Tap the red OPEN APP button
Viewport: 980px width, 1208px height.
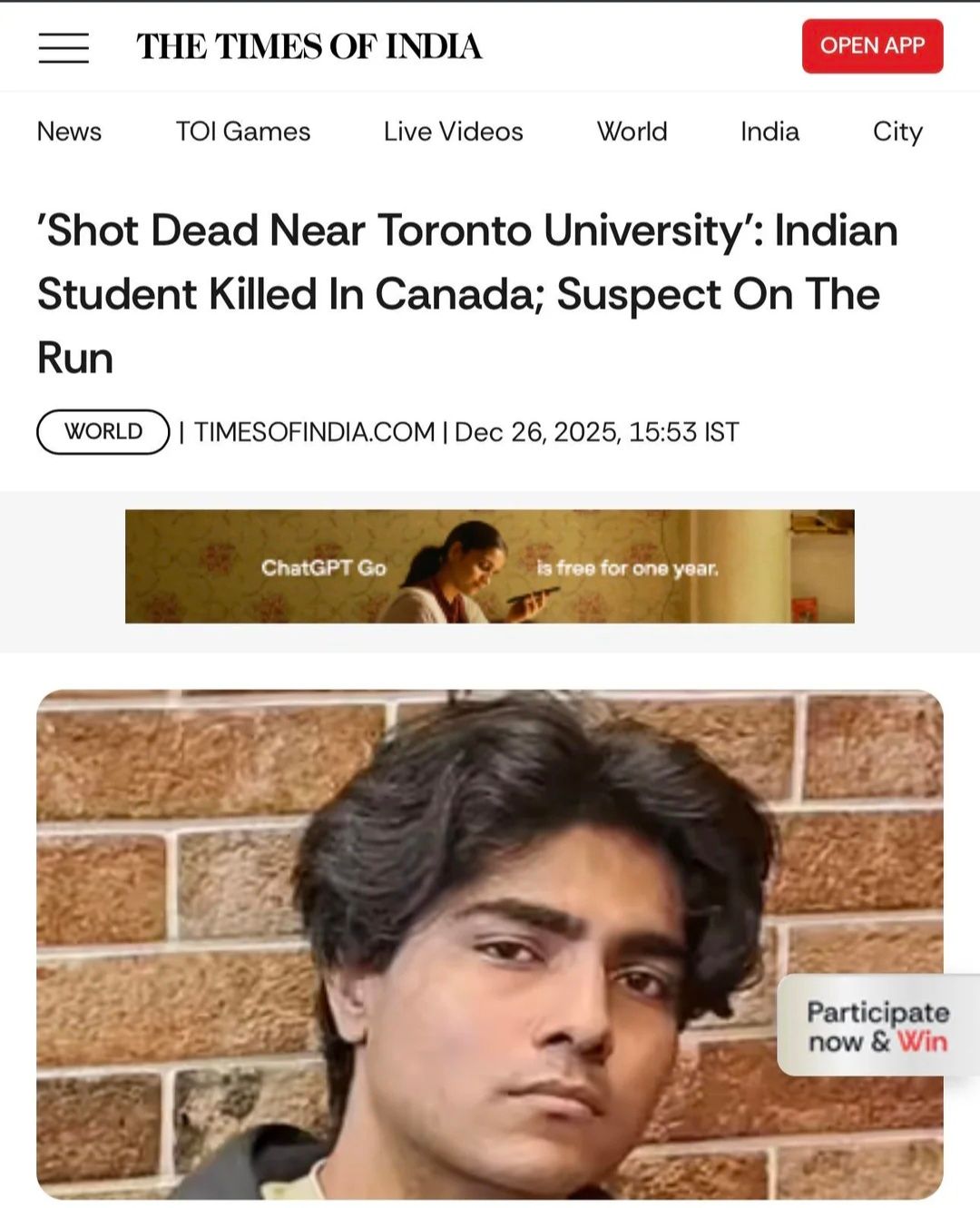(x=872, y=45)
